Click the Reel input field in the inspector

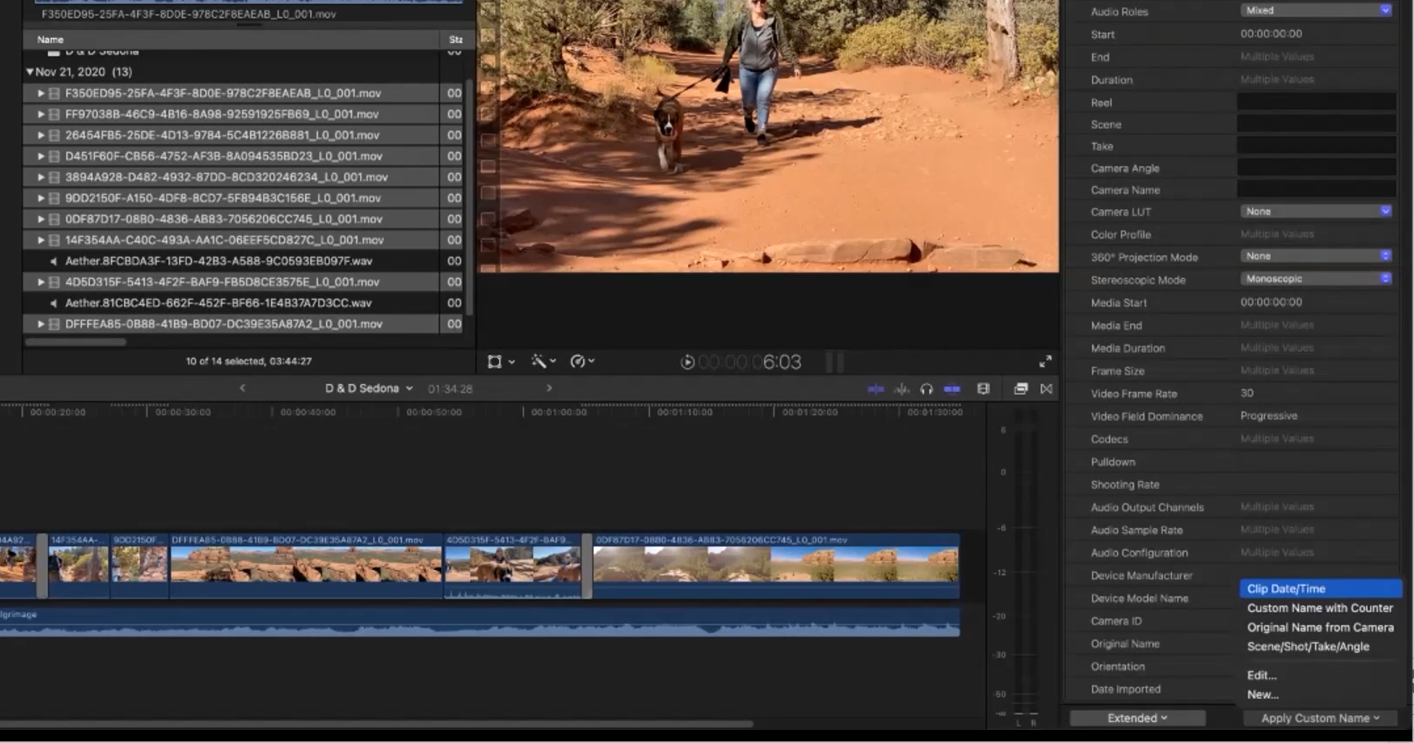pyautogui.click(x=1316, y=102)
